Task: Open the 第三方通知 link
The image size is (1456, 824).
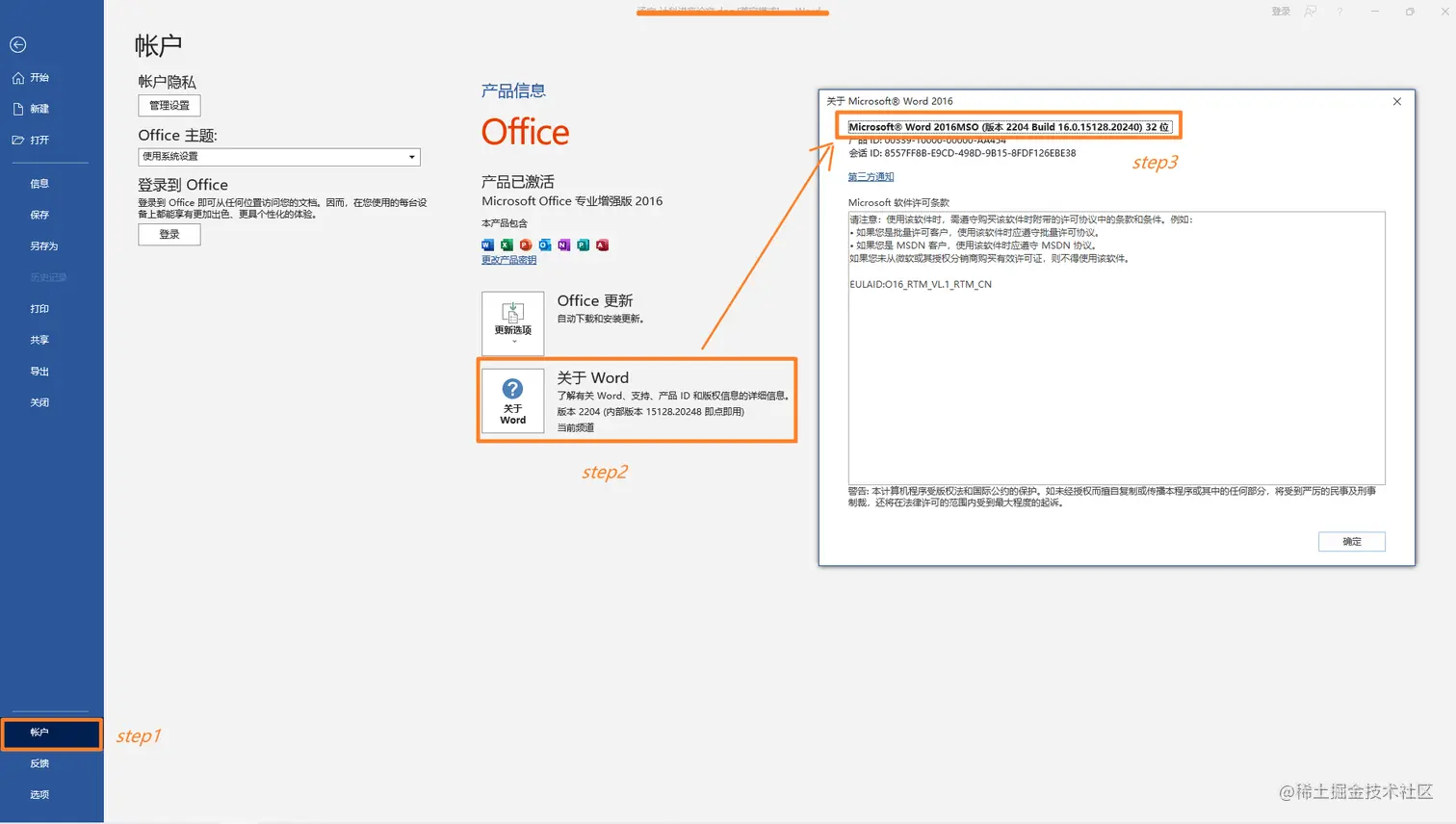Action: (871, 177)
